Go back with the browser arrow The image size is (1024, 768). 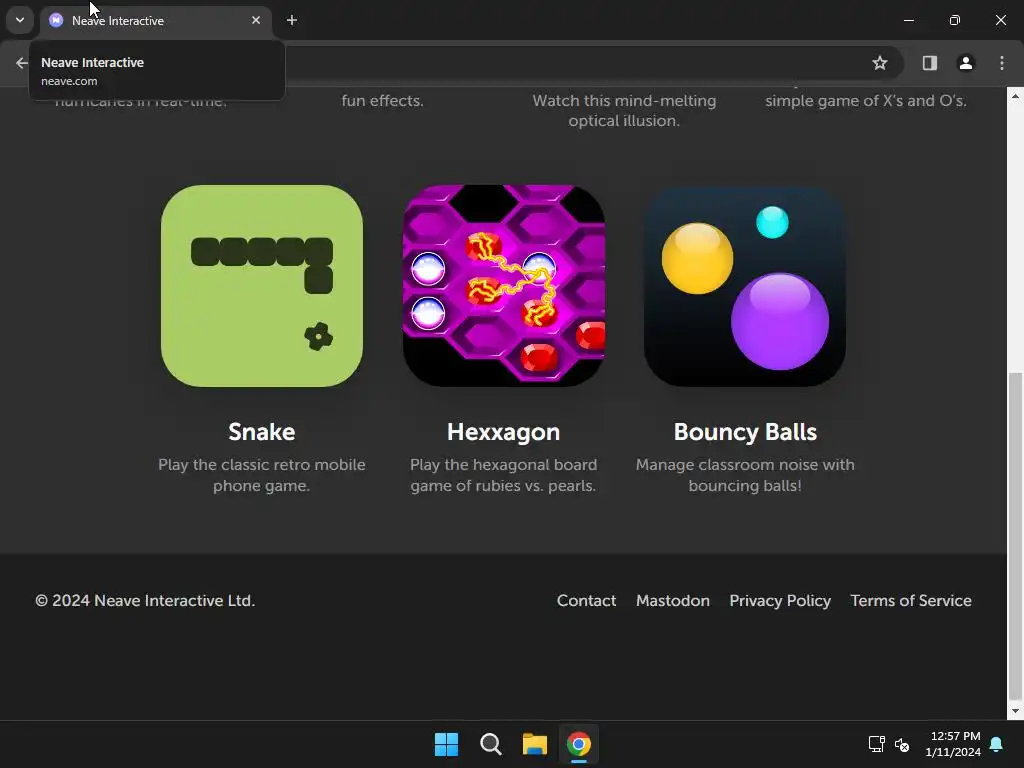pyautogui.click(x=22, y=63)
